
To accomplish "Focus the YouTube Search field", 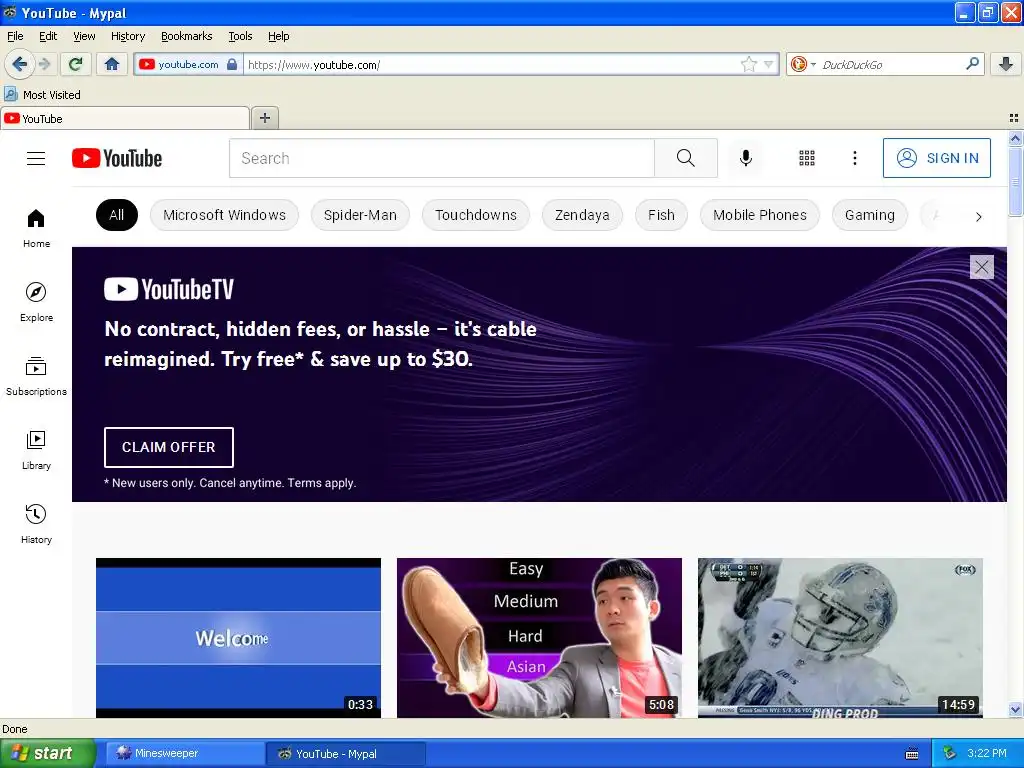I will [441, 158].
